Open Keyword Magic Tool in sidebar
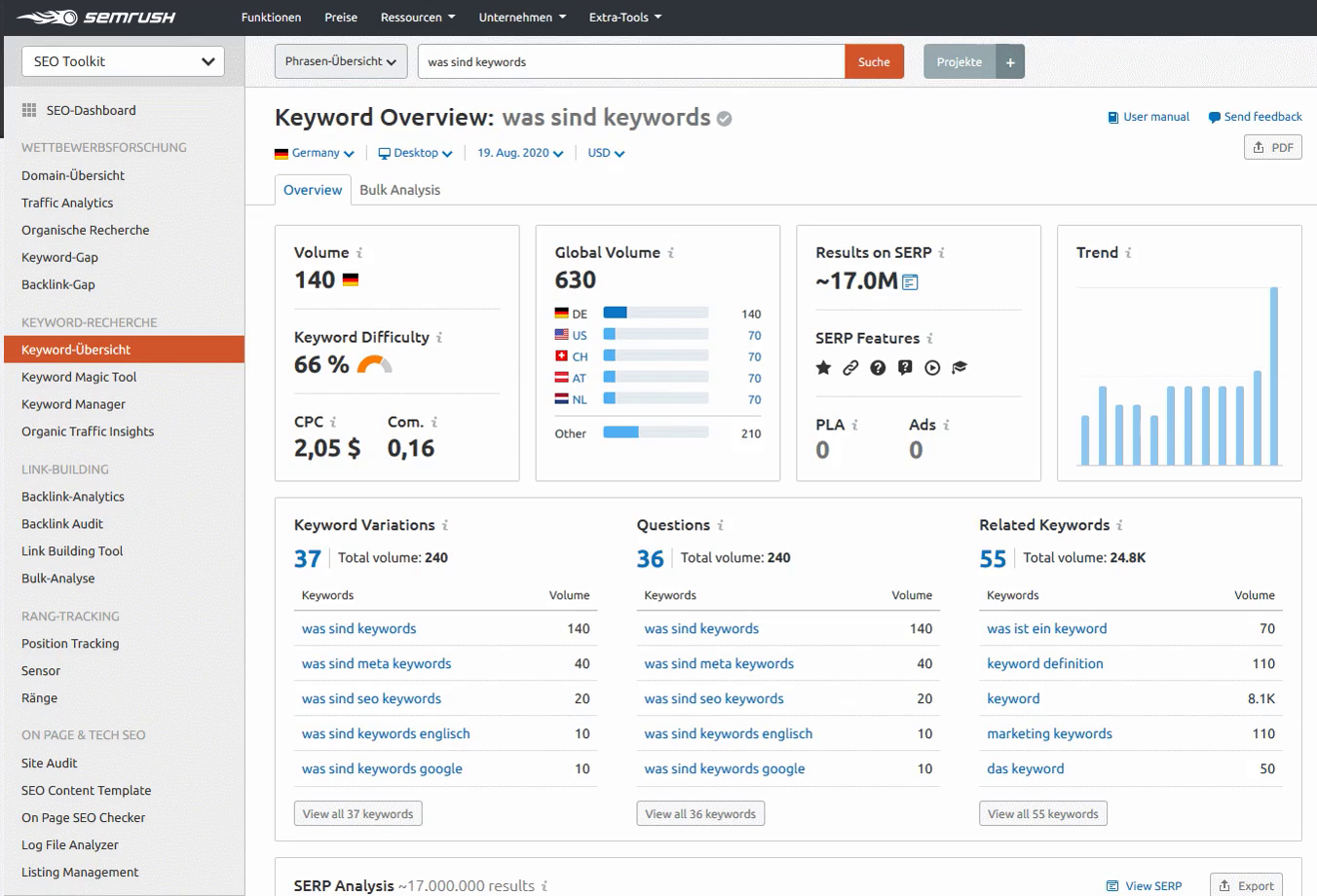Screen dimensions: 1317x896 (x=79, y=377)
